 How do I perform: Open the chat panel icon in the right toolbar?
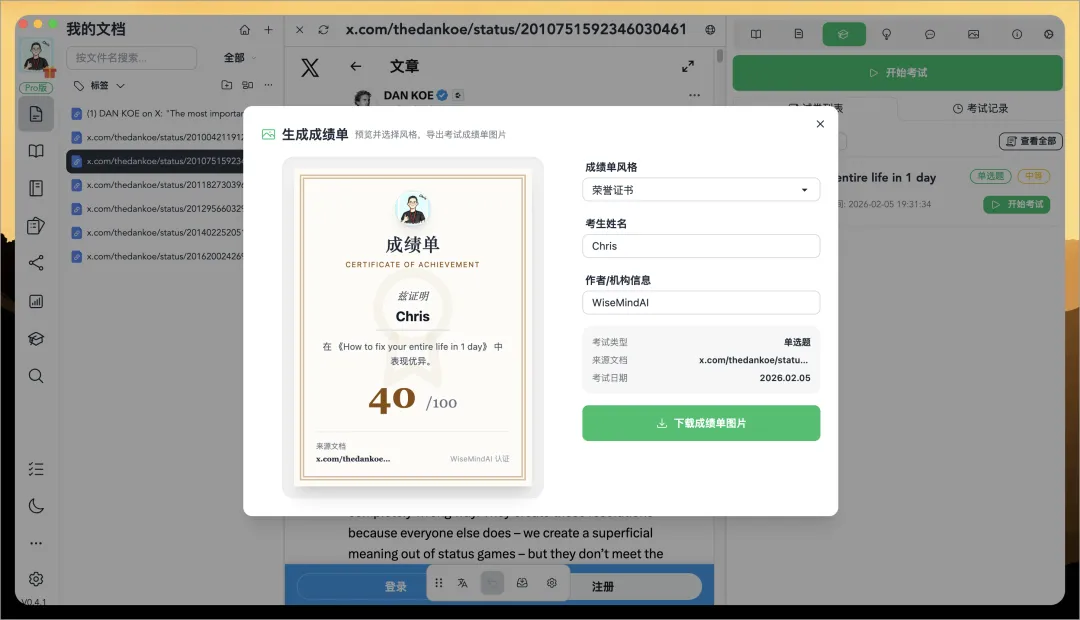point(929,33)
